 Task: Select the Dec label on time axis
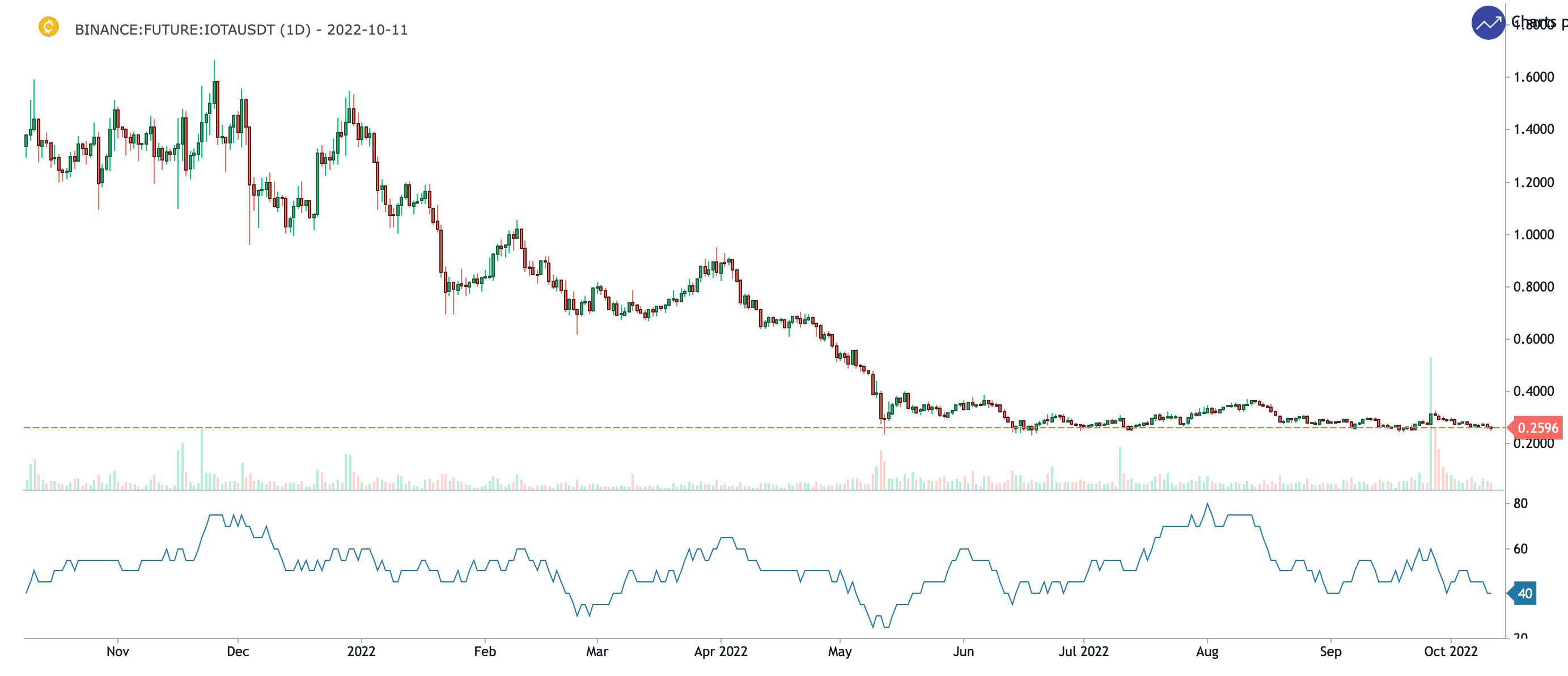point(238,652)
